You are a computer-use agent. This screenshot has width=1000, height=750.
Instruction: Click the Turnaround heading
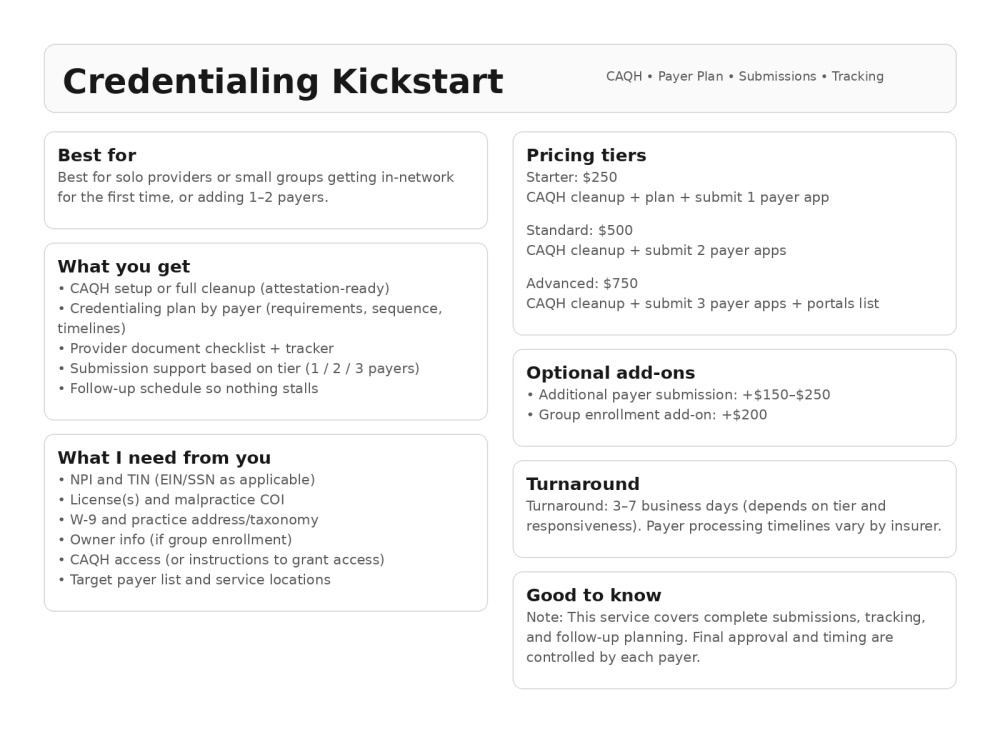tap(582, 483)
